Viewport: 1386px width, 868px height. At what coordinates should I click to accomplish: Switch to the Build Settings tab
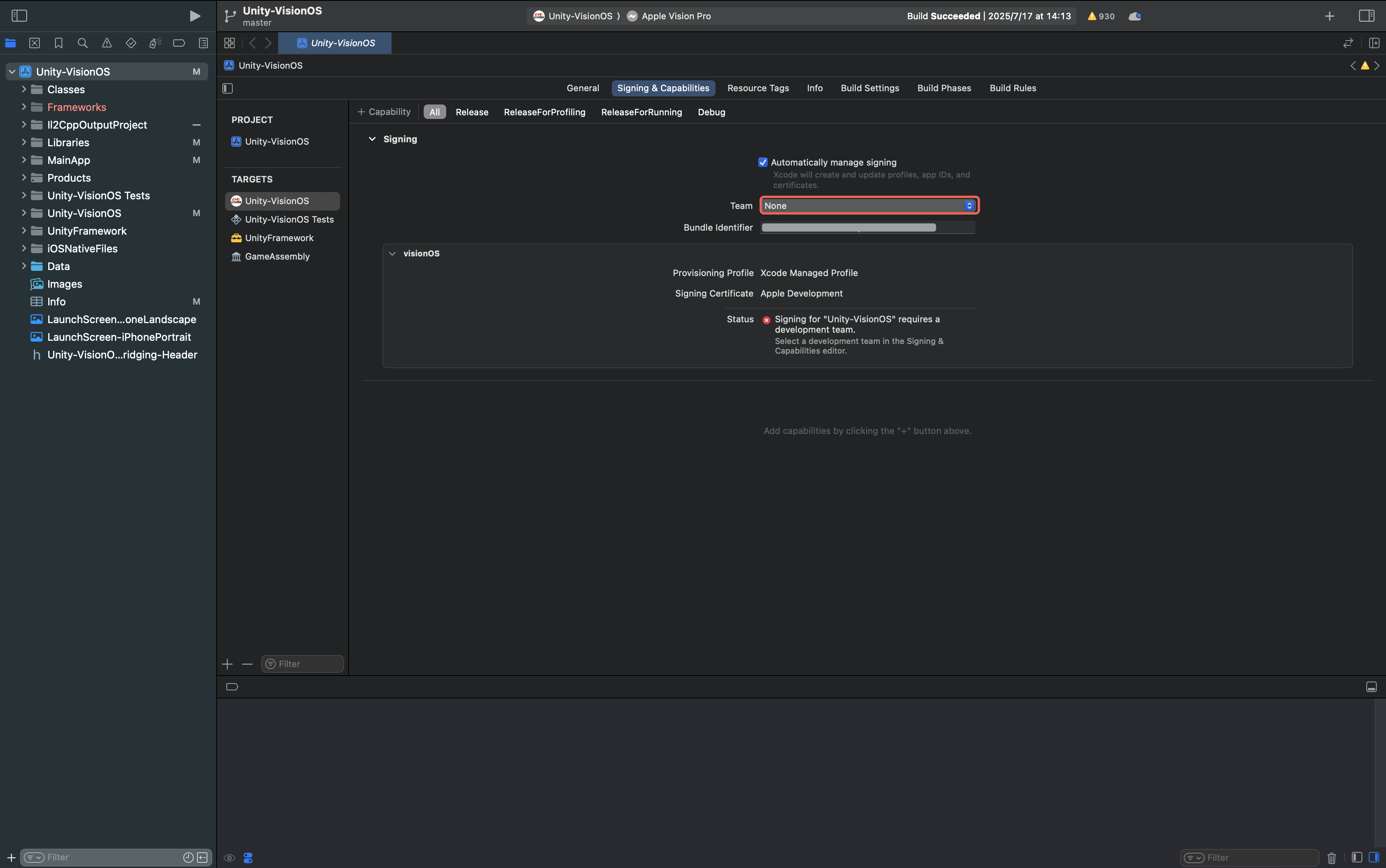pos(870,88)
